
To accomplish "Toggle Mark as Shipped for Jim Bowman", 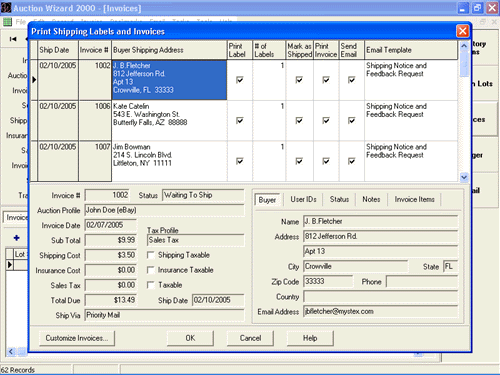I will pyautogui.click(x=299, y=161).
